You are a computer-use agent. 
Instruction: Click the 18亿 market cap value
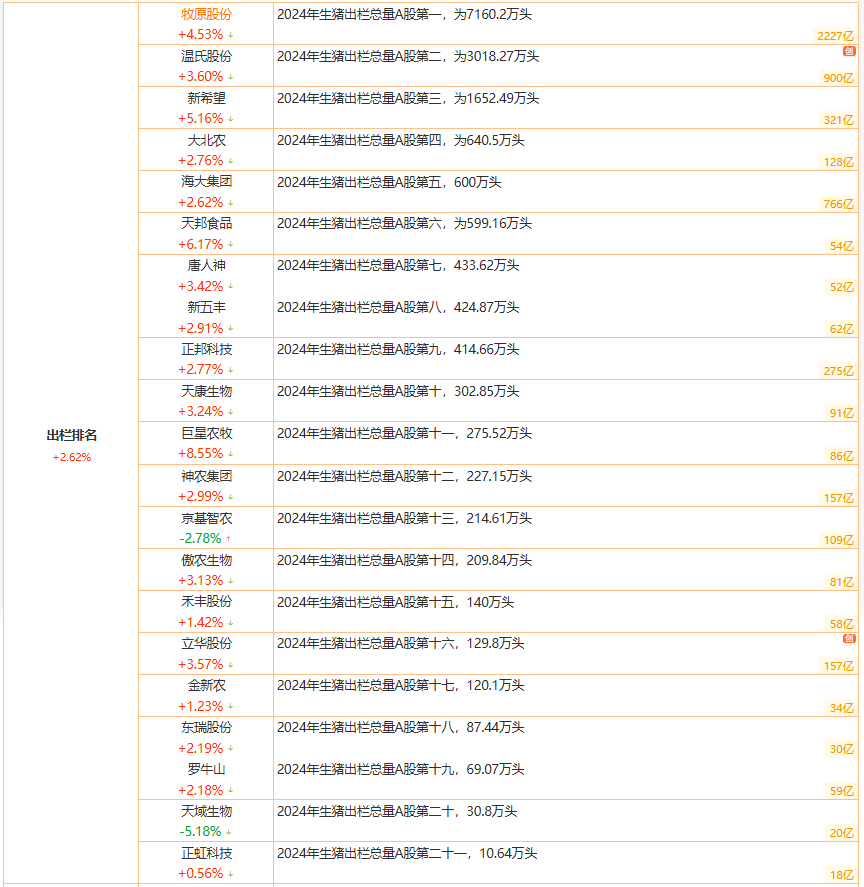(x=842, y=875)
